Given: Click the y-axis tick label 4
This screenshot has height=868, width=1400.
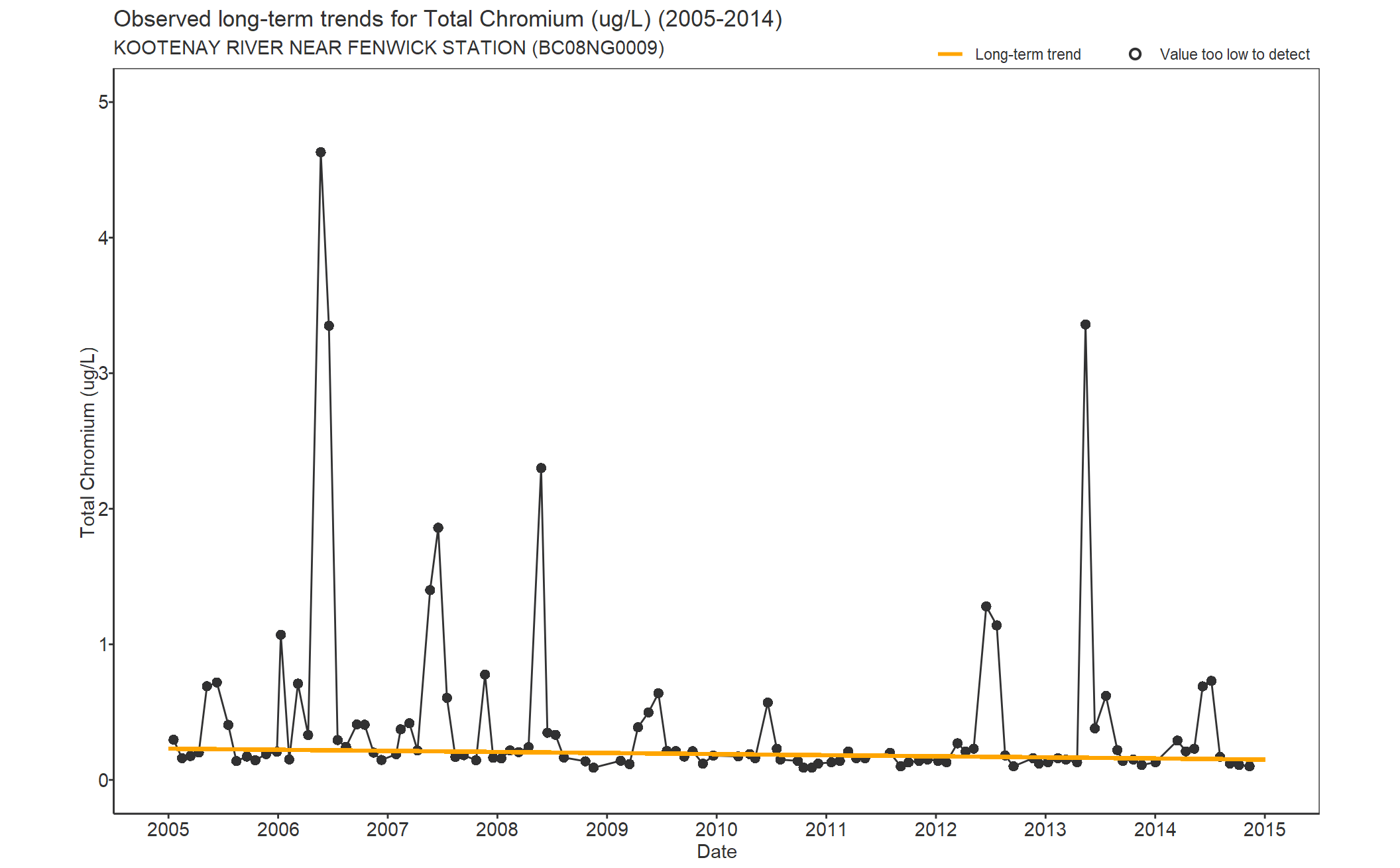Looking at the screenshot, I should [x=103, y=238].
